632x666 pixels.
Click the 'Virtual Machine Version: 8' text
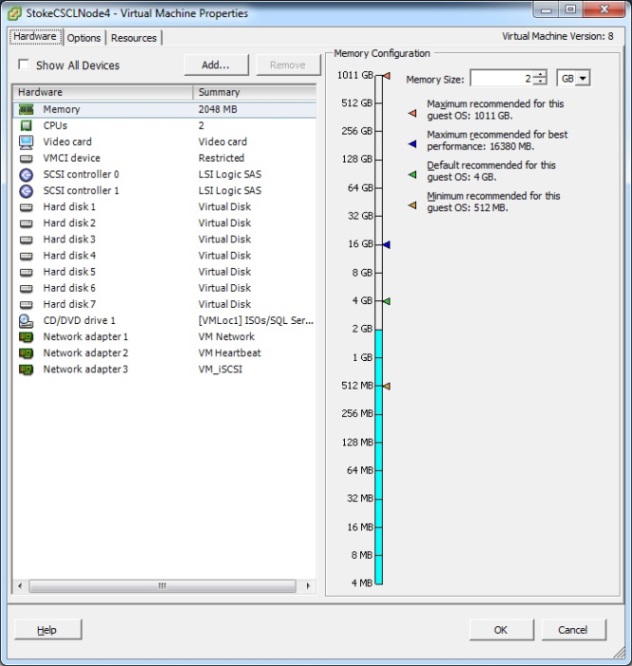(x=558, y=37)
